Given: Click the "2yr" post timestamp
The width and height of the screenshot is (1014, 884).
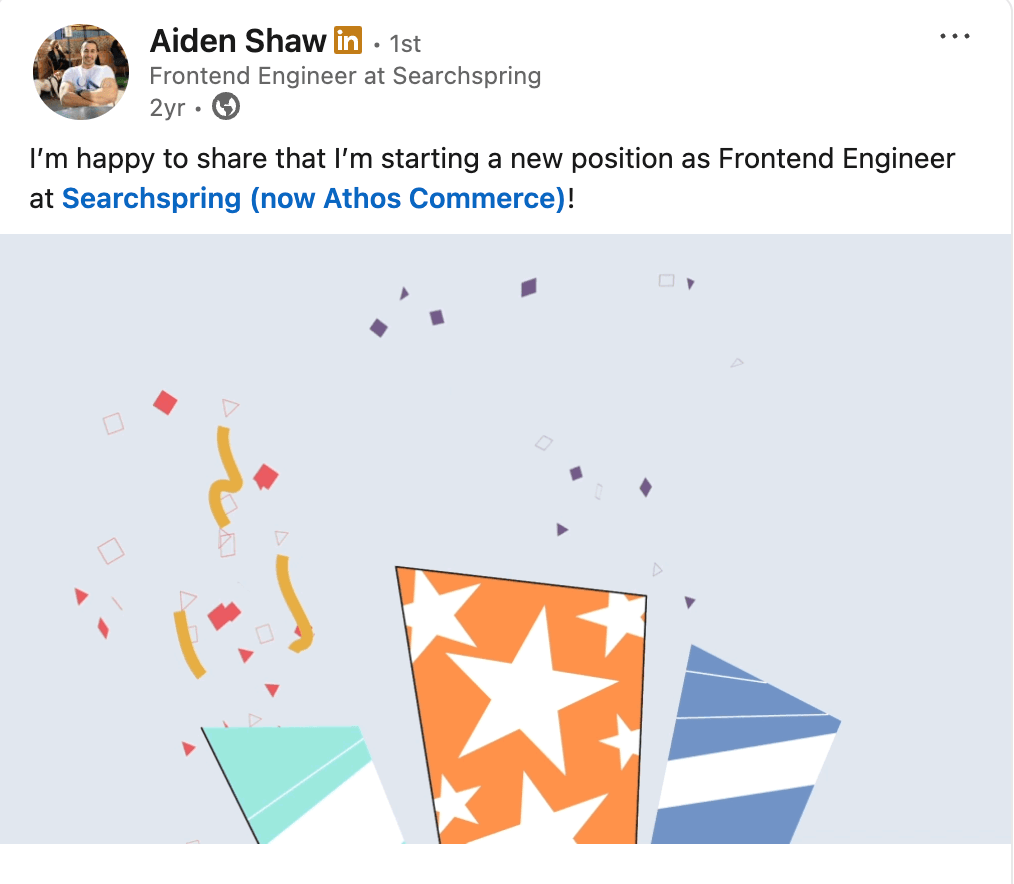Looking at the screenshot, I should click(x=167, y=108).
